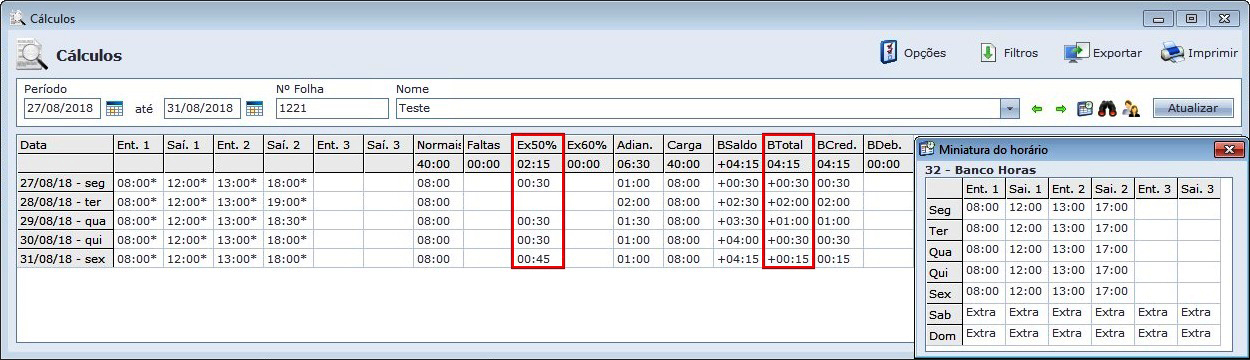Click the Normais column header

438,145
